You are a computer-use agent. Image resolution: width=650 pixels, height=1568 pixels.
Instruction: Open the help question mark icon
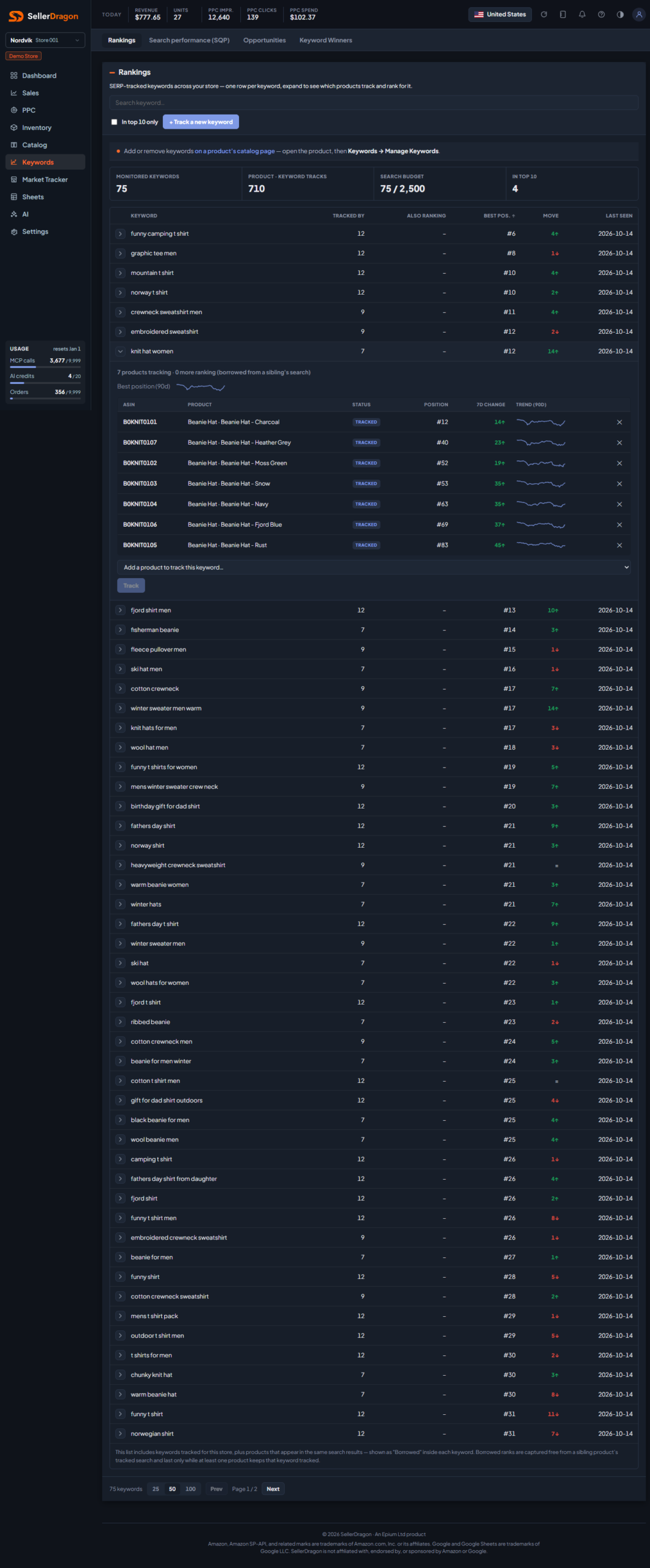tap(601, 14)
